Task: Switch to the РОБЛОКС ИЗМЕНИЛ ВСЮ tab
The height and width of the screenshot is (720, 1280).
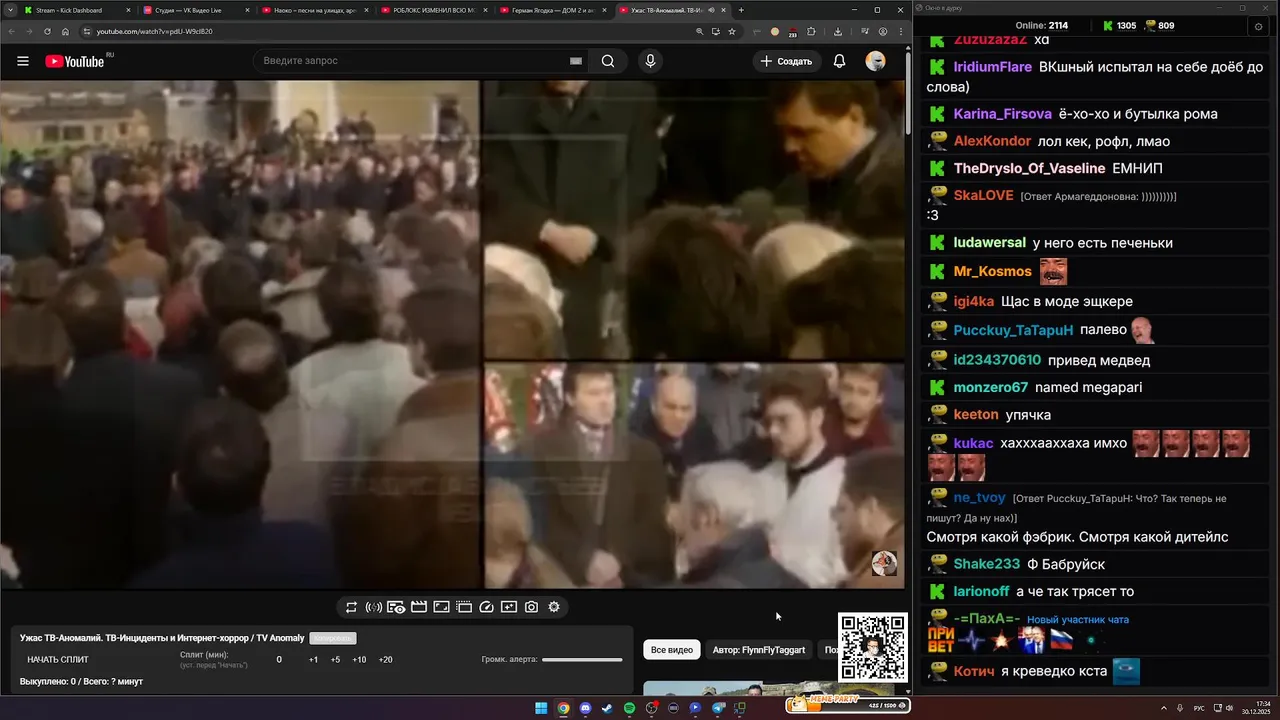Action: tap(435, 10)
